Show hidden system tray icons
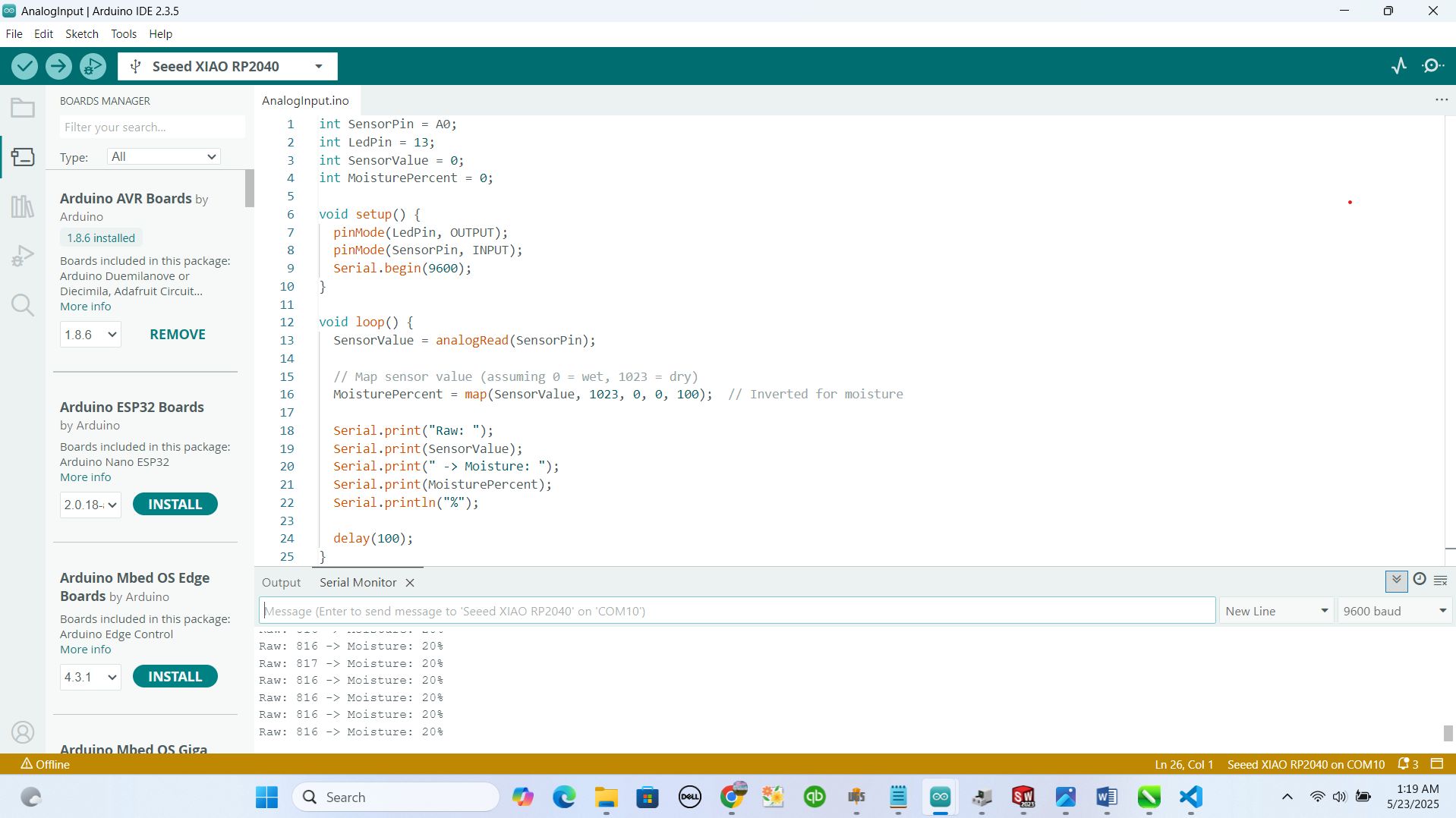Image resolution: width=1456 pixels, height=818 pixels. click(x=1287, y=797)
